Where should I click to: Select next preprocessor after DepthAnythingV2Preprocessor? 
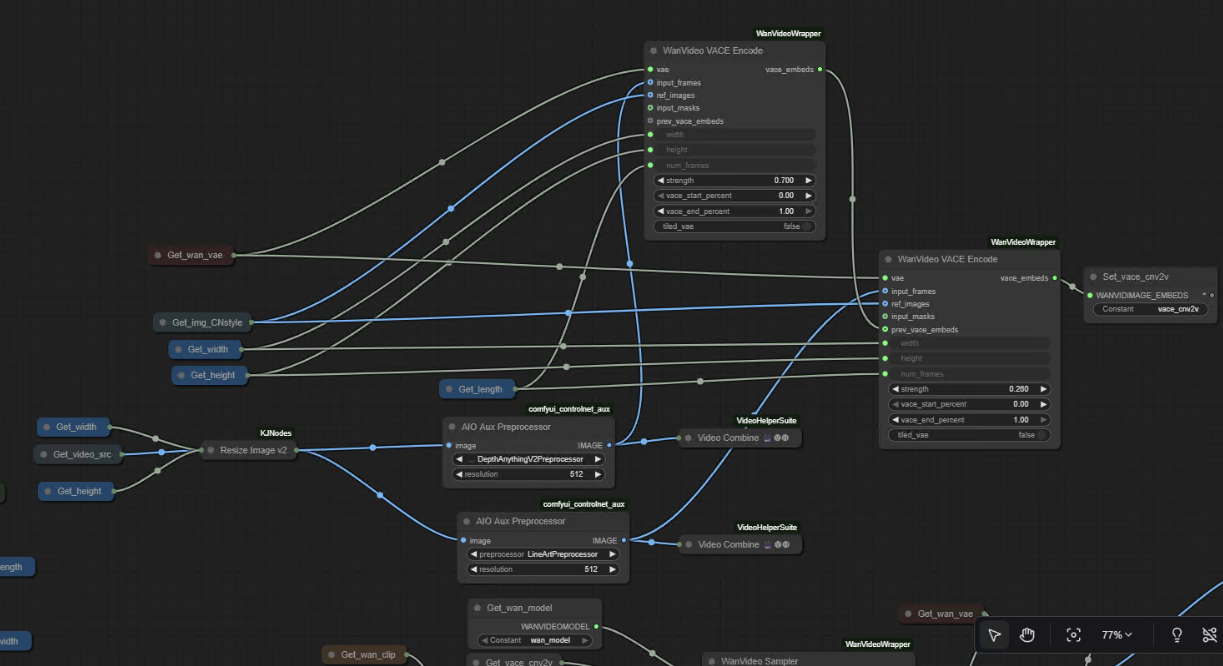click(598, 459)
